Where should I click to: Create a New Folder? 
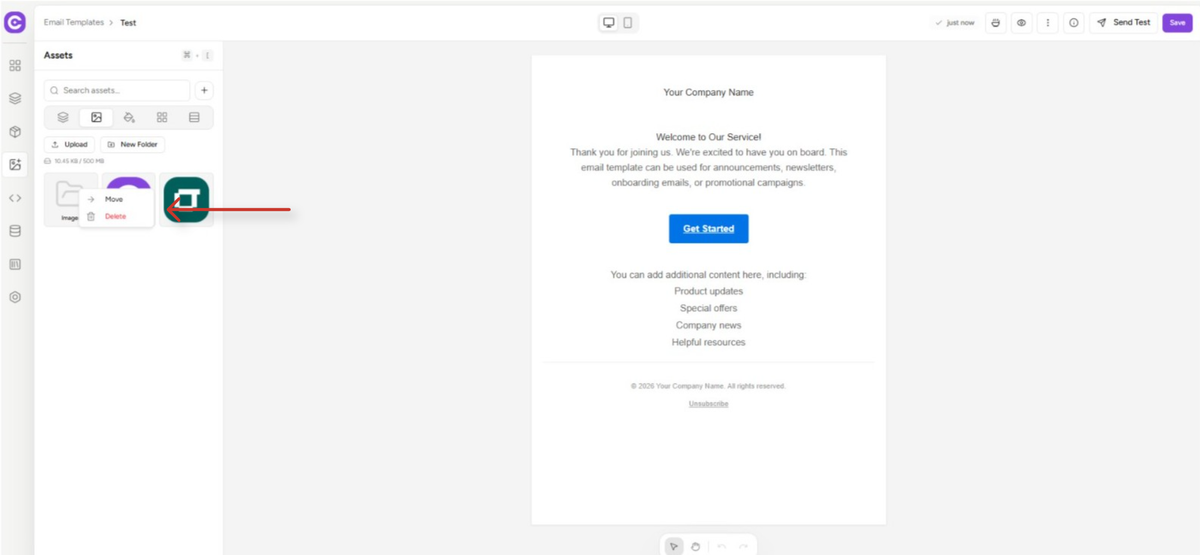click(x=133, y=144)
